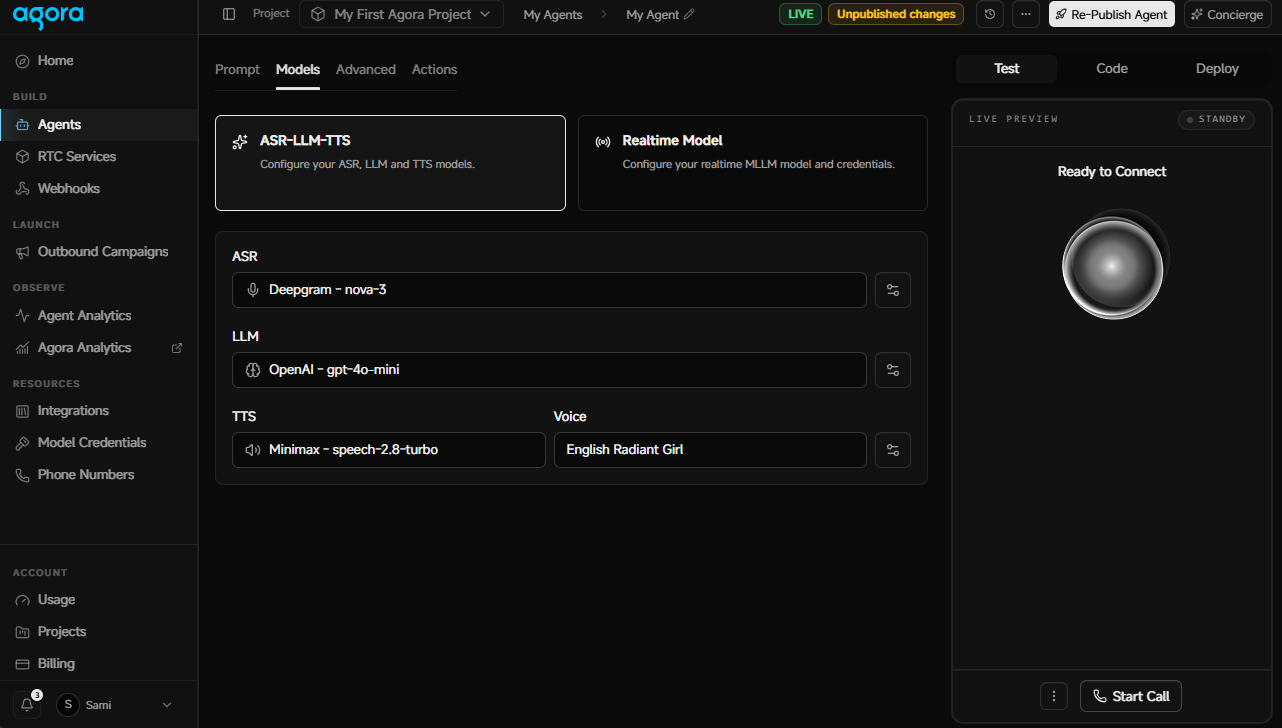Image resolution: width=1282 pixels, height=728 pixels.
Task: Click the Model Credentials key icon
Action: (22, 443)
